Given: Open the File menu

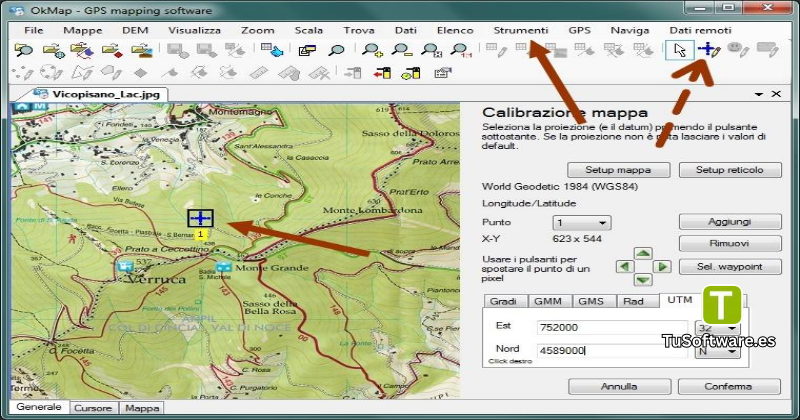Looking at the screenshot, I should point(34,30).
